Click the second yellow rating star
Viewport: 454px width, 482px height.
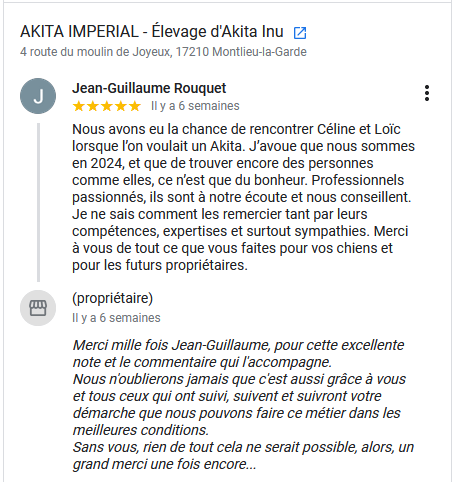click(x=93, y=106)
